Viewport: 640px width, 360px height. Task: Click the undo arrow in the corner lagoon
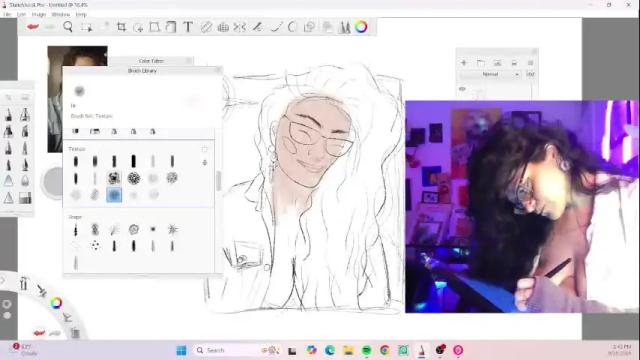point(39,333)
